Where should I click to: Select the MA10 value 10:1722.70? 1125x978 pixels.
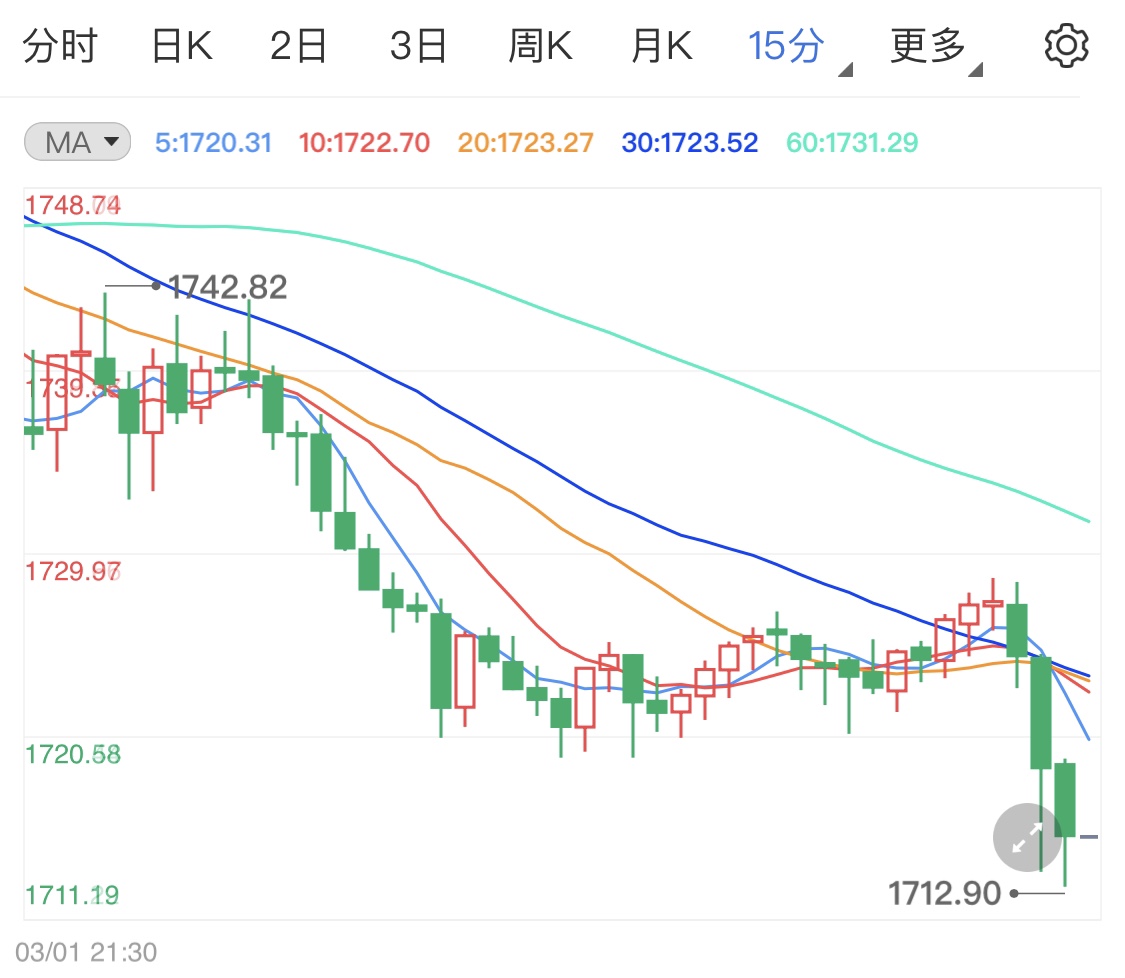tap(364, 143)
